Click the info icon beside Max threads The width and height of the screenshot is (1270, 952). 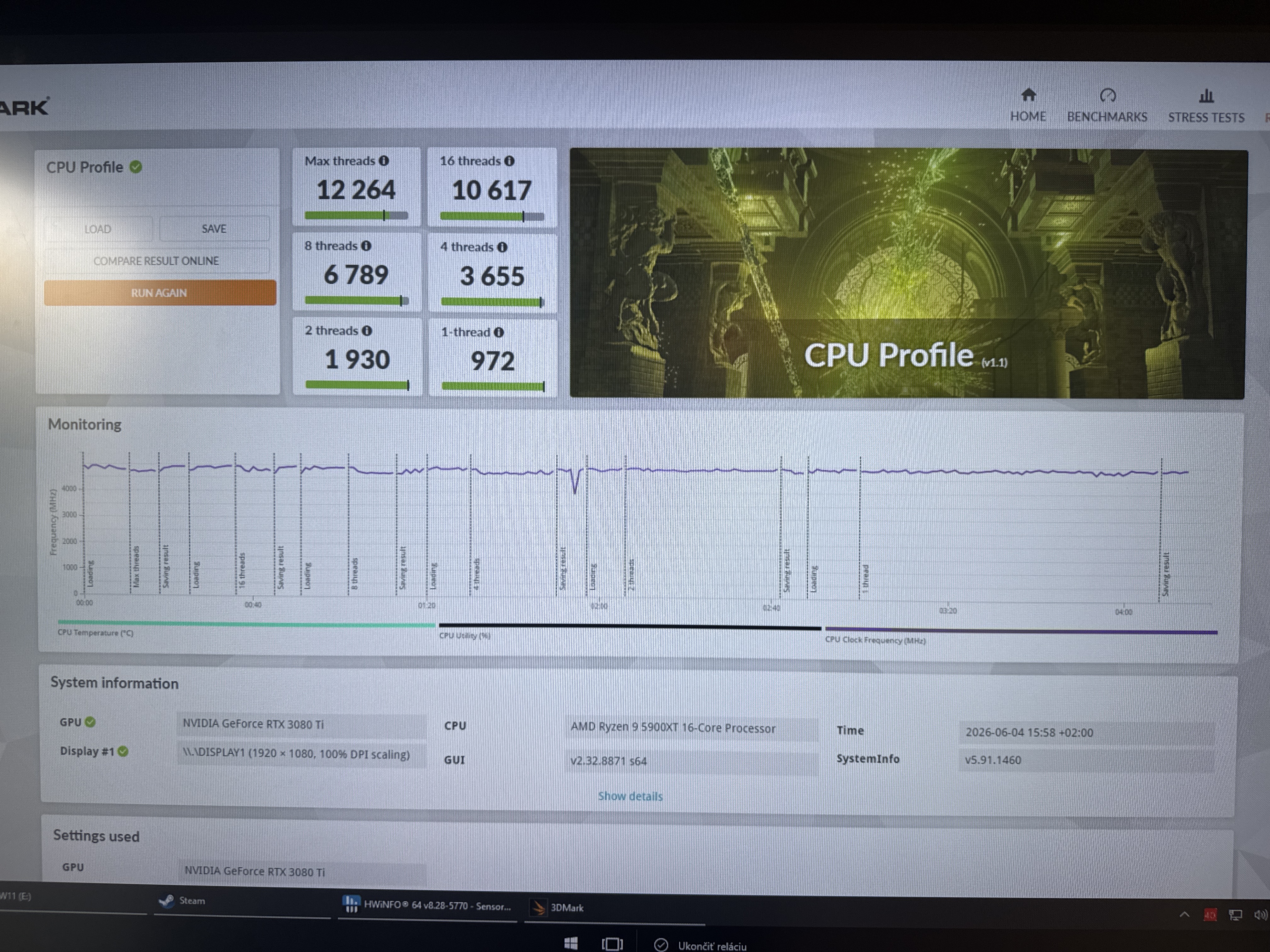click(x=384, y=161)
